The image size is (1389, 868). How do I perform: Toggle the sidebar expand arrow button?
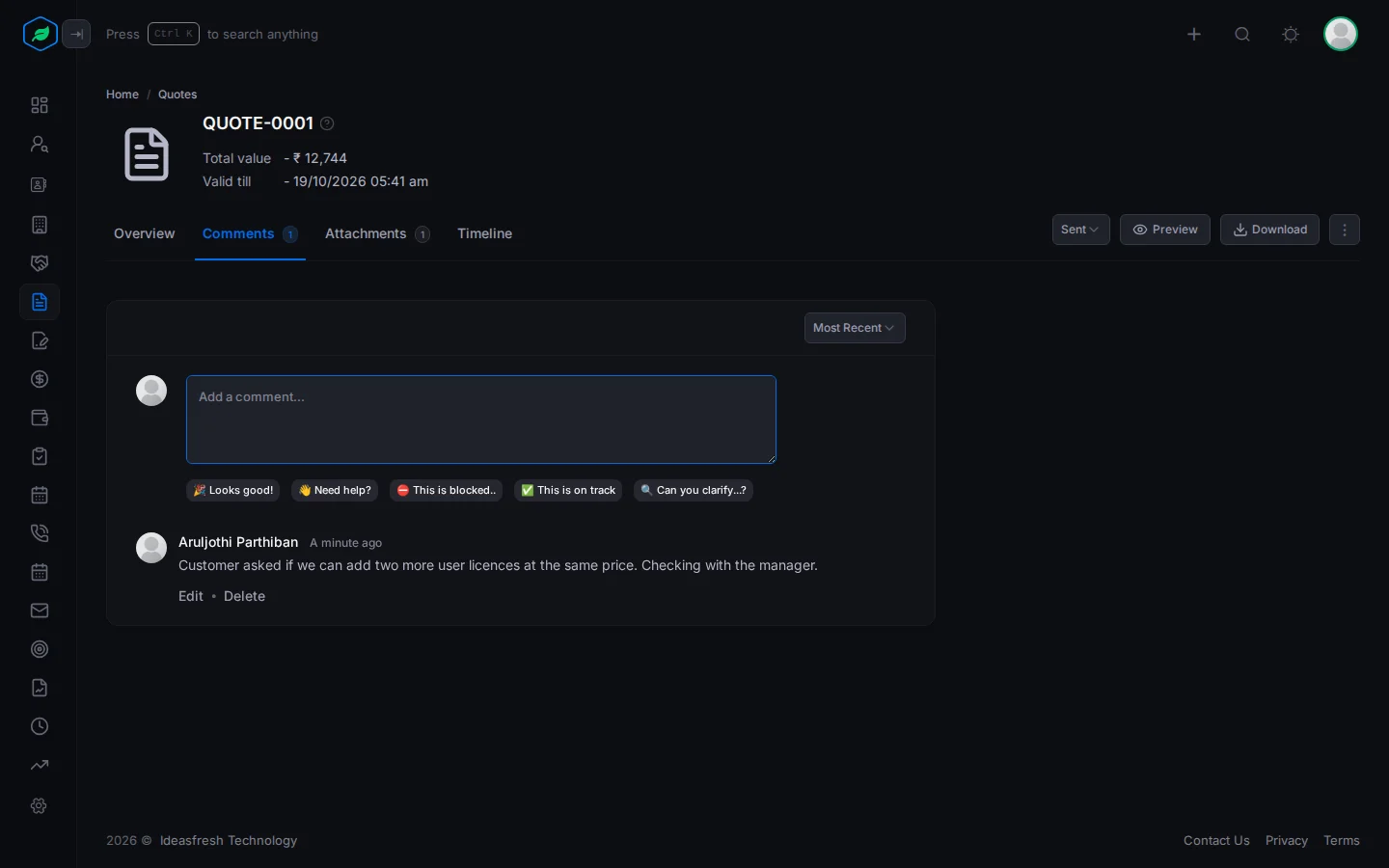point(76,34)
